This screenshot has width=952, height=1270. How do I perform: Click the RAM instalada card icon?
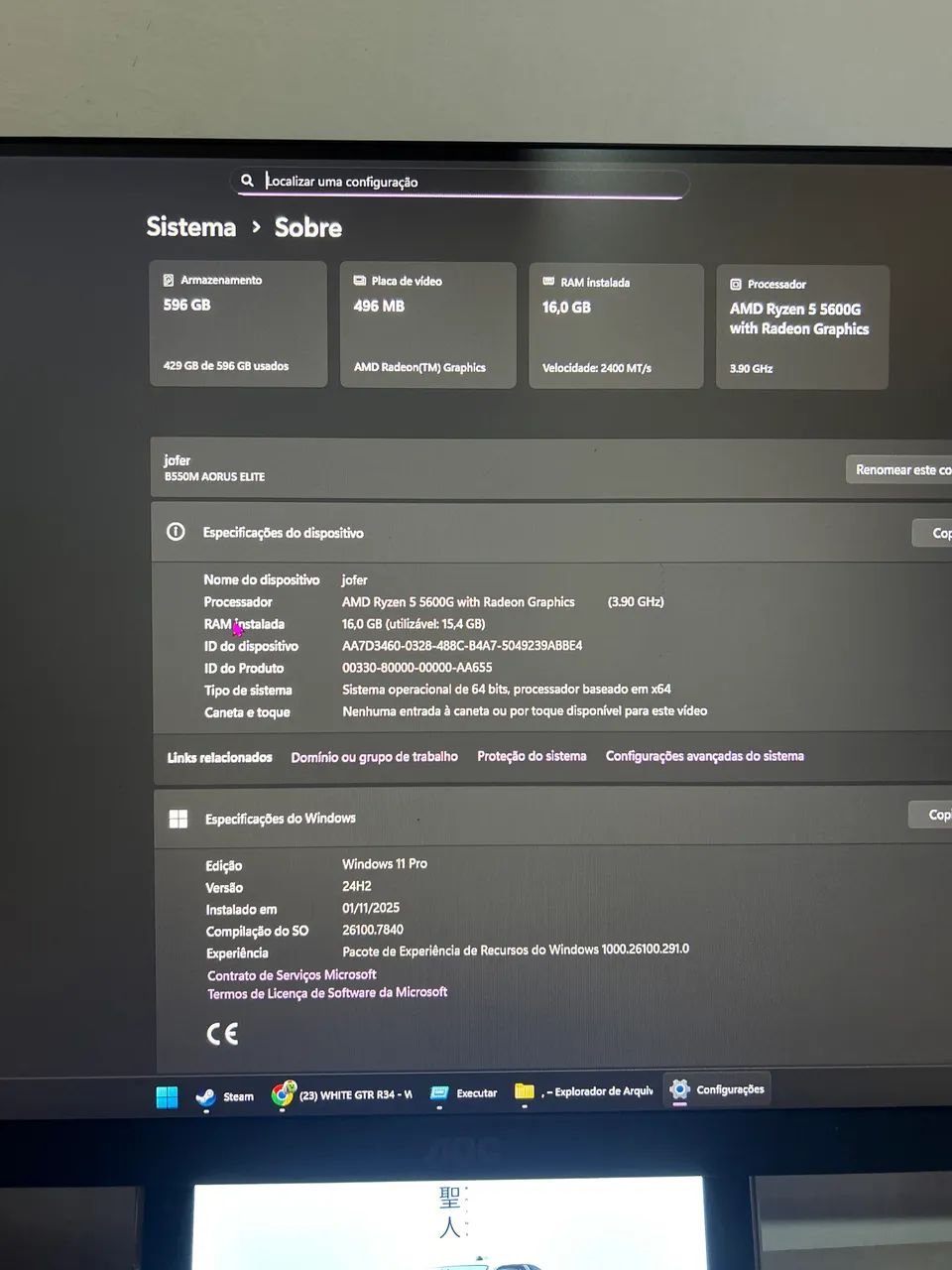(548, 282)
